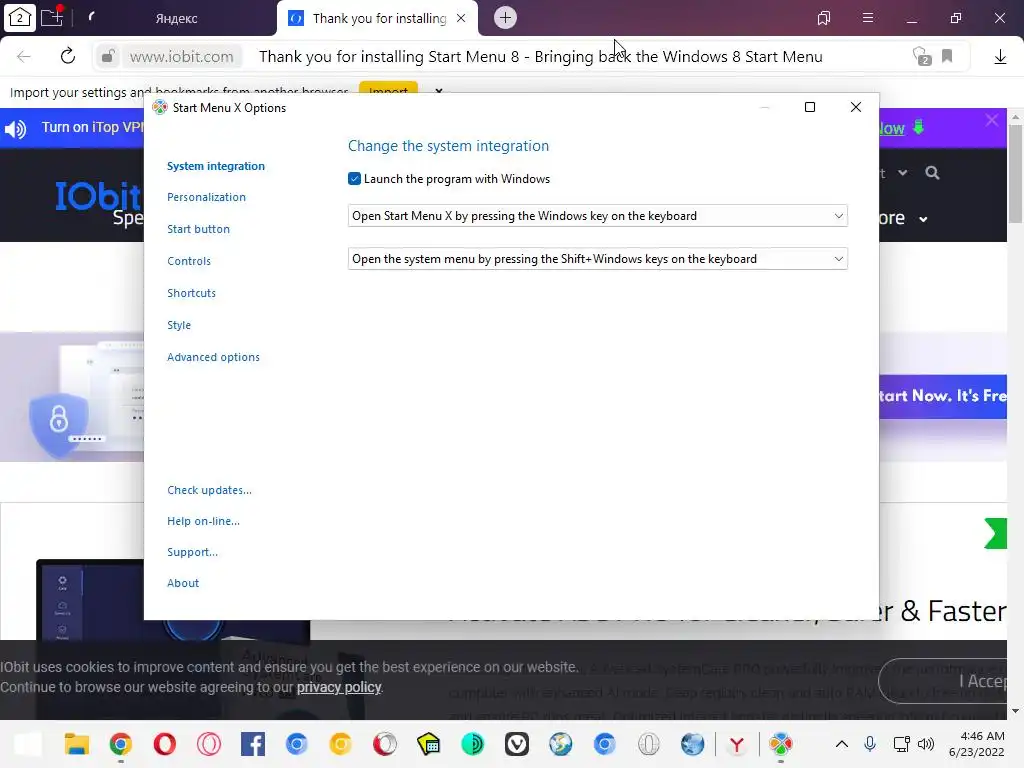This screenshot has height=768, width=1024.
Task: Dismiss the import settings bar
Action: tap(439, 91)
